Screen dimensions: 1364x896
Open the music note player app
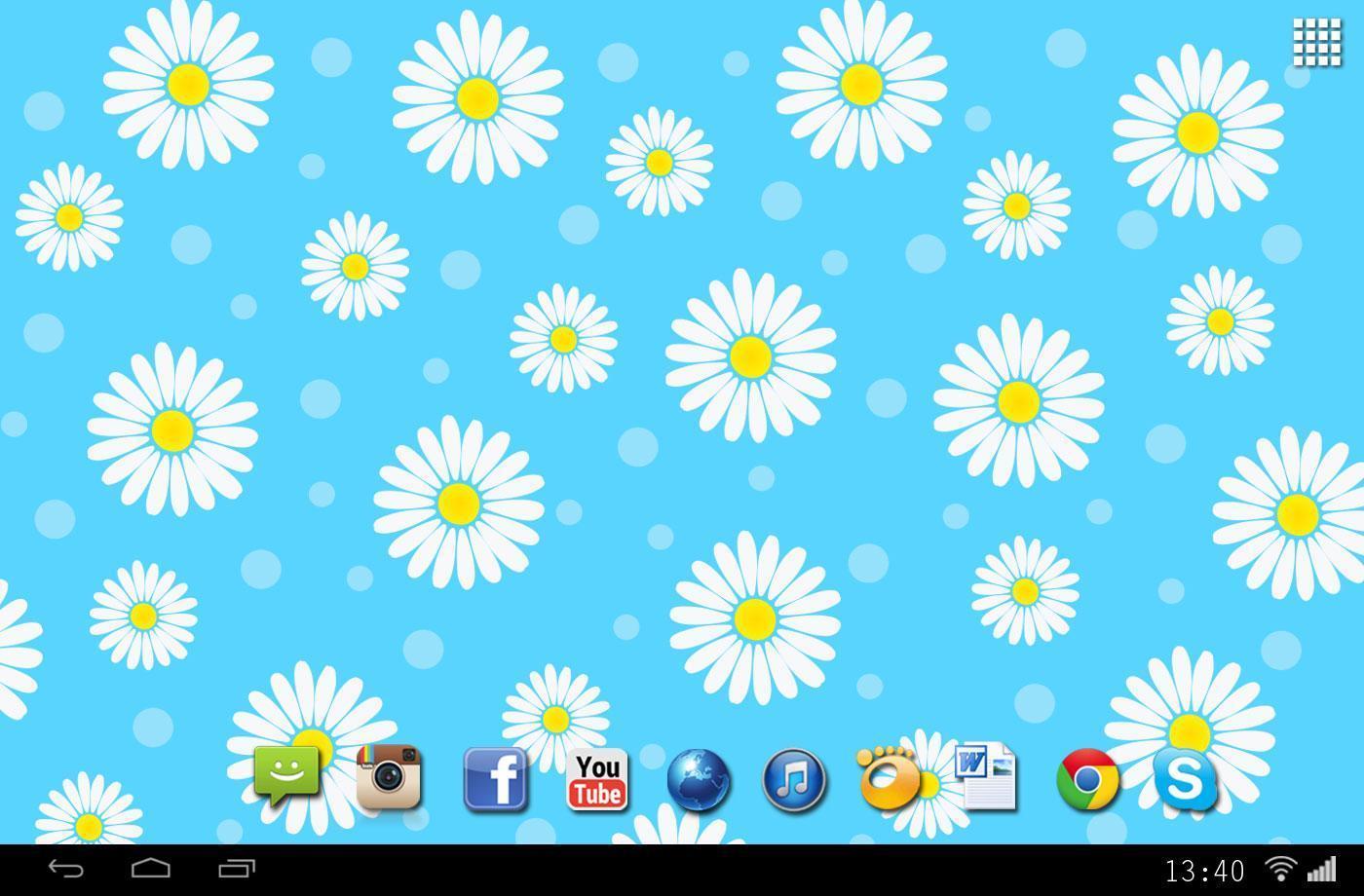794,780
